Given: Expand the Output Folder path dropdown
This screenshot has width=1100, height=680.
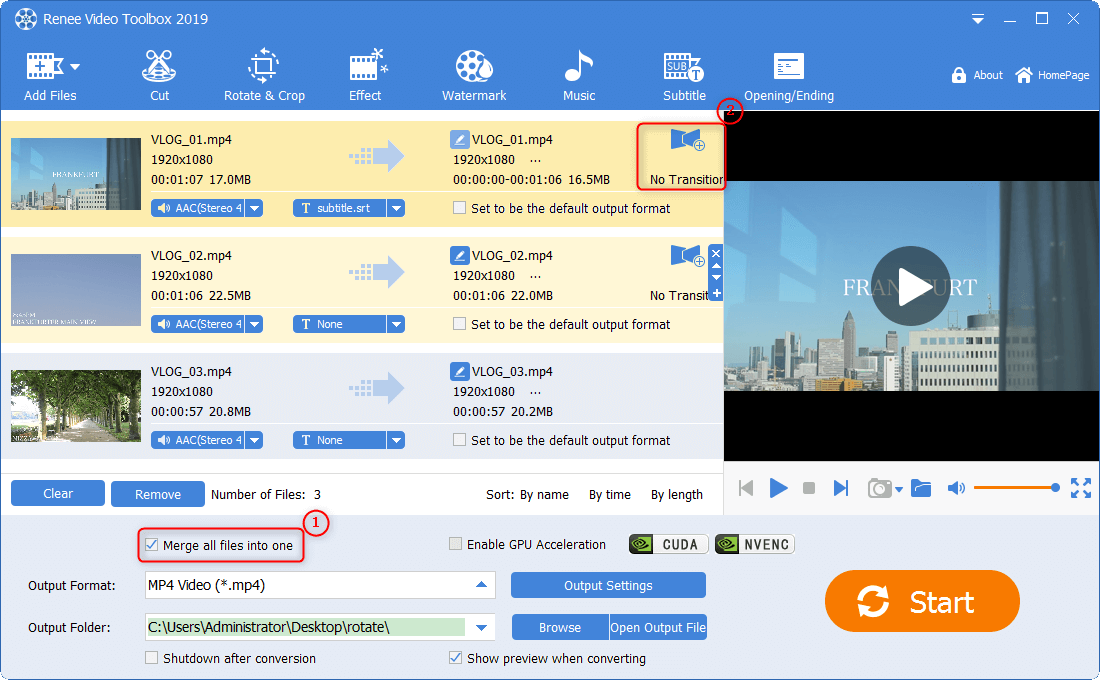Looking at the screenshot, I should pyautogui.click(x=482, y=628).
